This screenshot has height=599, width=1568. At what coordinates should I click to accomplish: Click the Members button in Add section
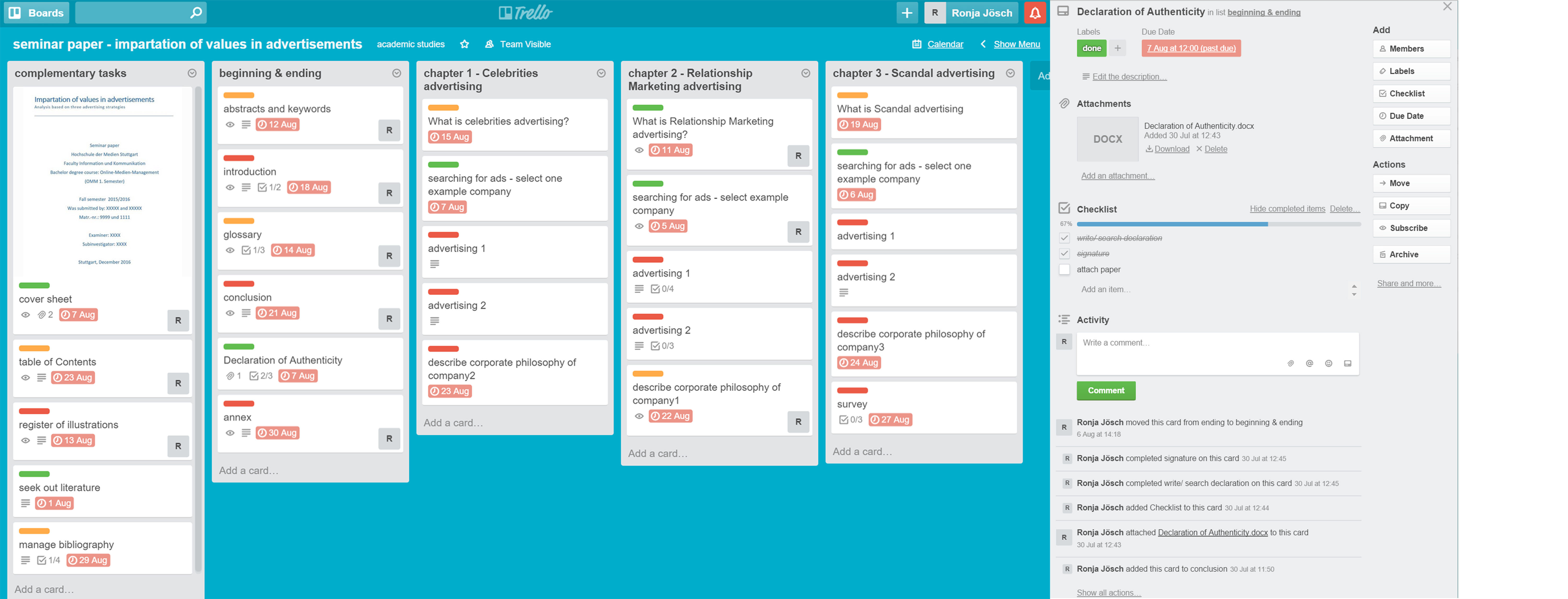(x=1412, y=49)
